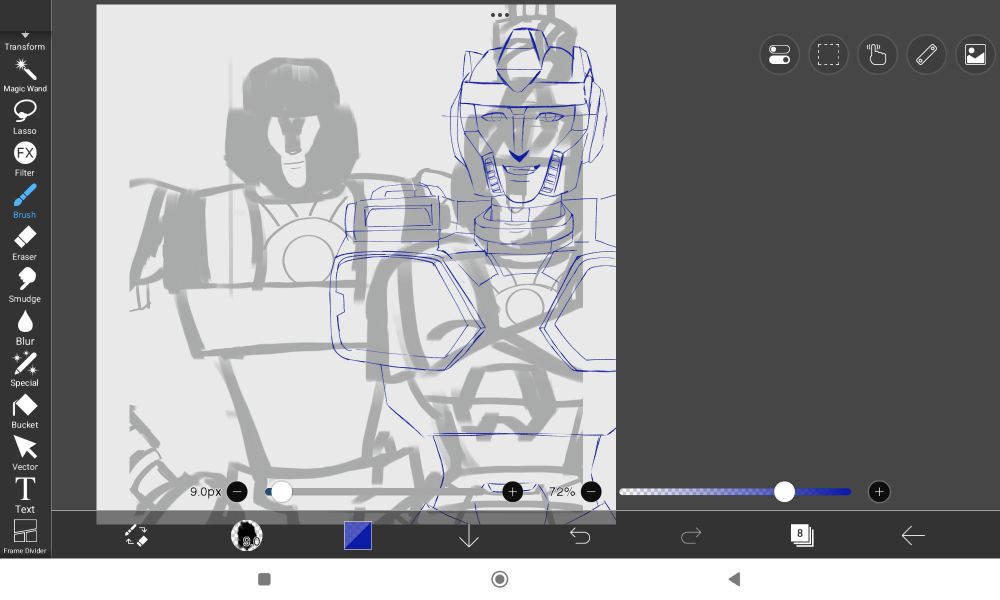Select the Special tool
Image resolution: width=1000 pixels, height=600 pixels.
pos(25,370)
